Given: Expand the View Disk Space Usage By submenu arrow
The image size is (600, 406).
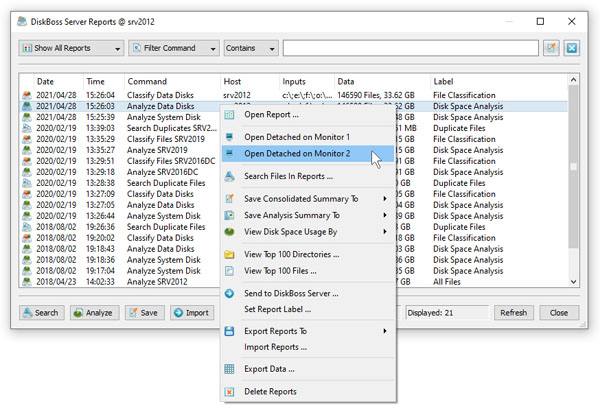Looking at the screenshot, I should tap(385, 232).
